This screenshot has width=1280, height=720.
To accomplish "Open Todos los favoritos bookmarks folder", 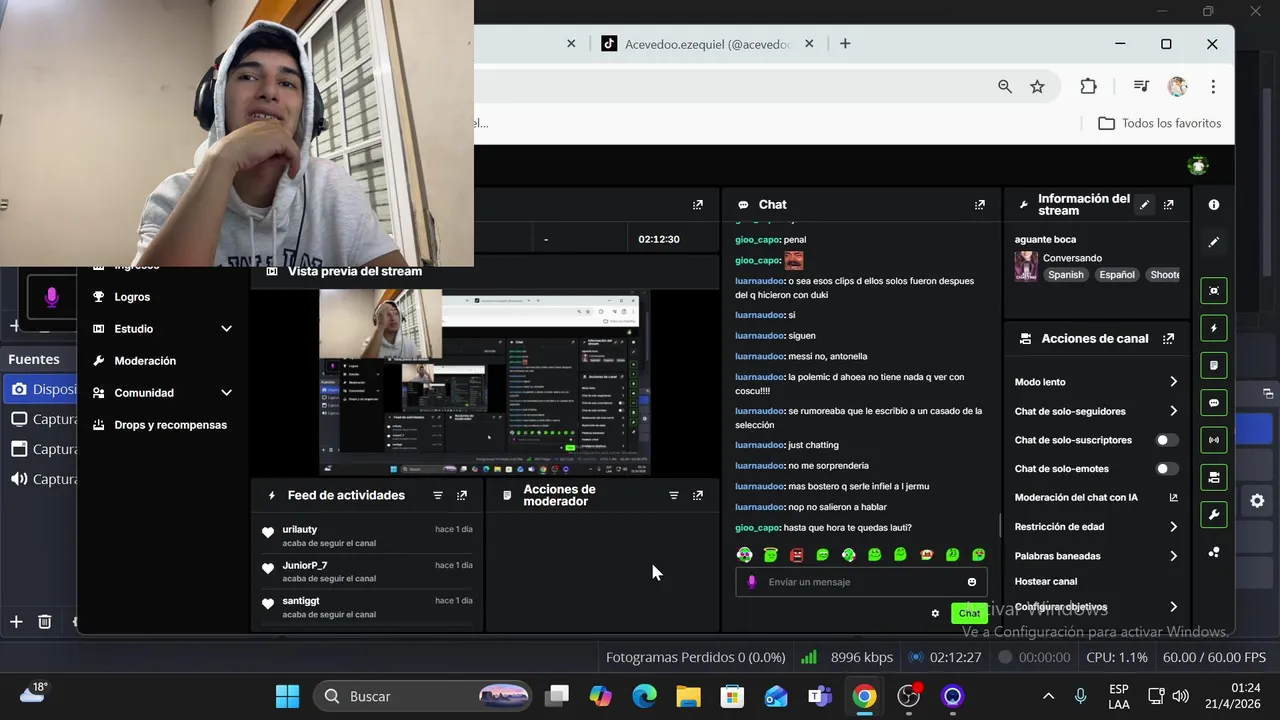I will point(1160,123).
